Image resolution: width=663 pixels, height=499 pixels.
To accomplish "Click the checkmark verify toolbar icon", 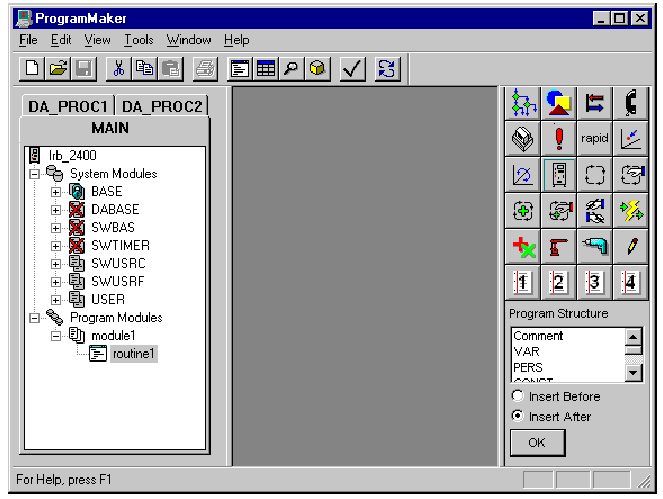I will click(x=352, y=69).
